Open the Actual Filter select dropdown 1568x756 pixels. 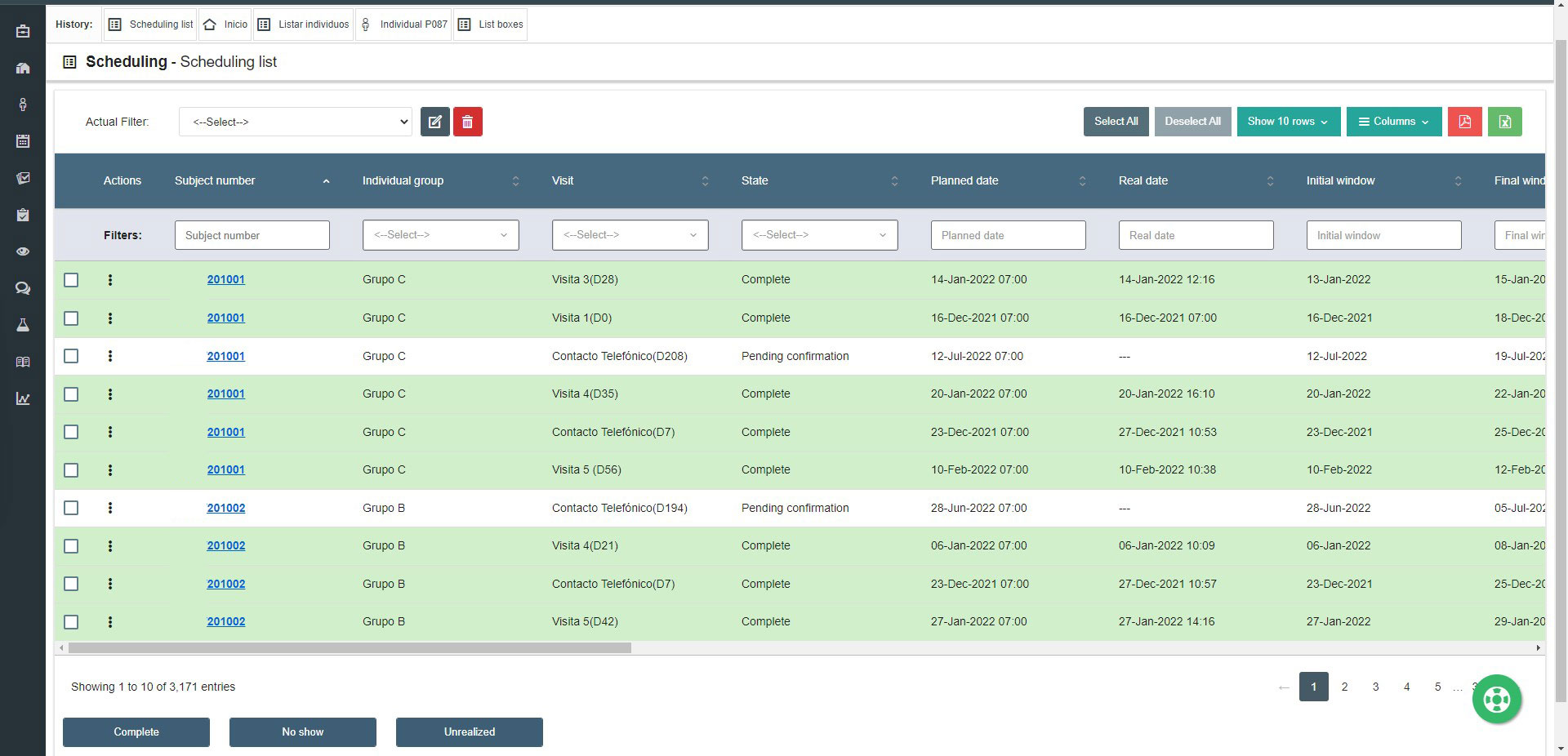click(295, 122)
